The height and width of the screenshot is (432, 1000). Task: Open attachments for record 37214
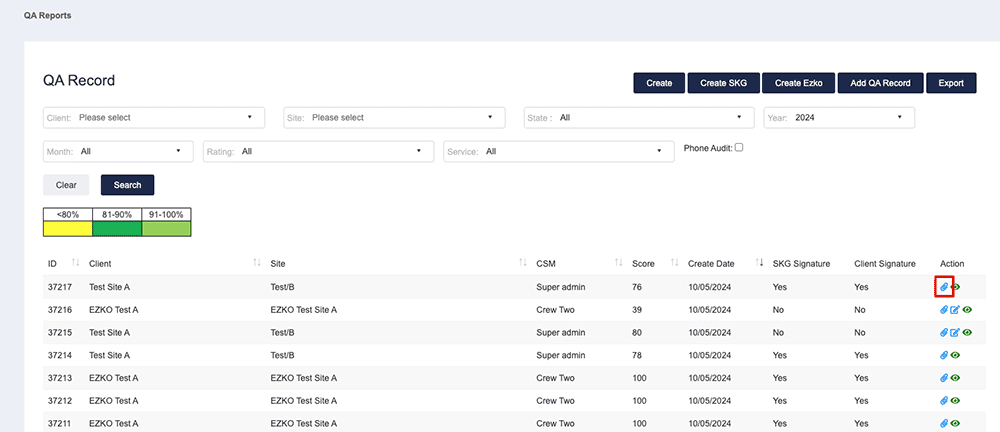tap(944, 355)
